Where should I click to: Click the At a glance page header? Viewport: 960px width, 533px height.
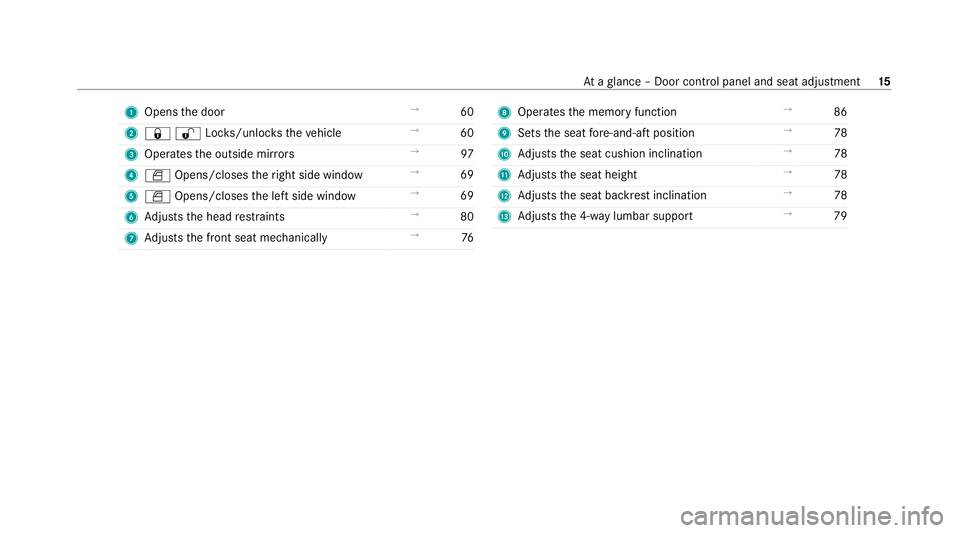[x=721, y=82]
